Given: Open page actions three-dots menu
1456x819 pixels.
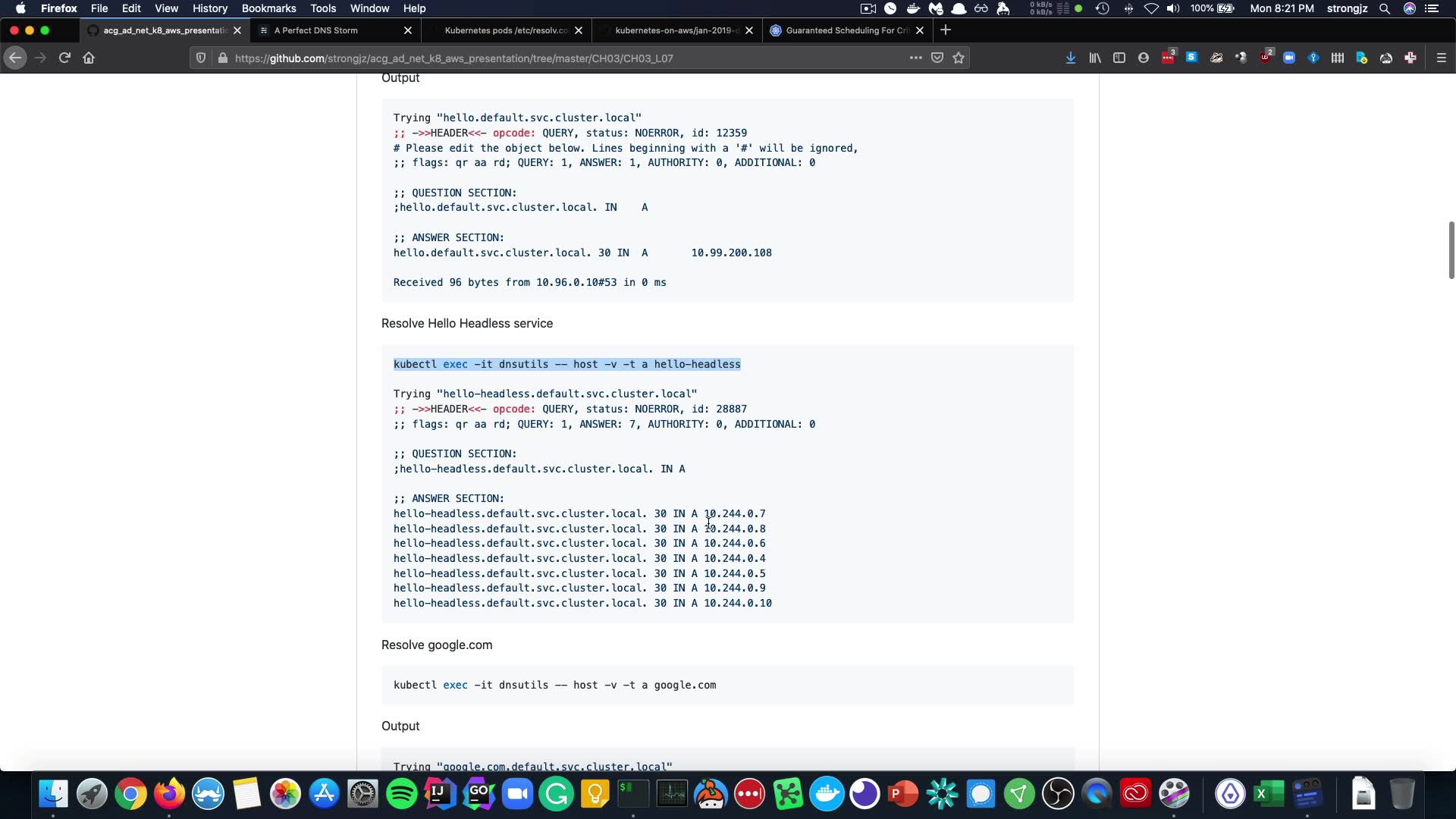Looking at the screenshot, I should [915, 58].
